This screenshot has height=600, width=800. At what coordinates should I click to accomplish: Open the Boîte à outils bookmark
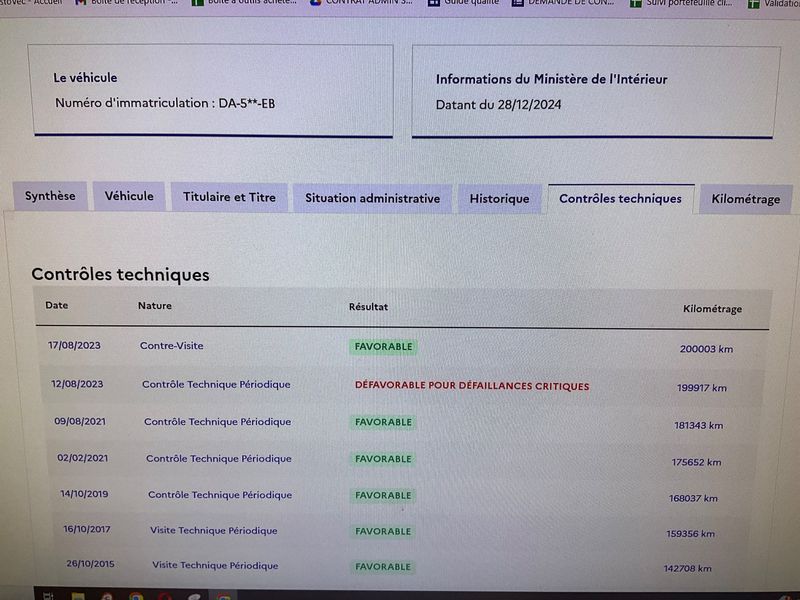coord(244,3)
